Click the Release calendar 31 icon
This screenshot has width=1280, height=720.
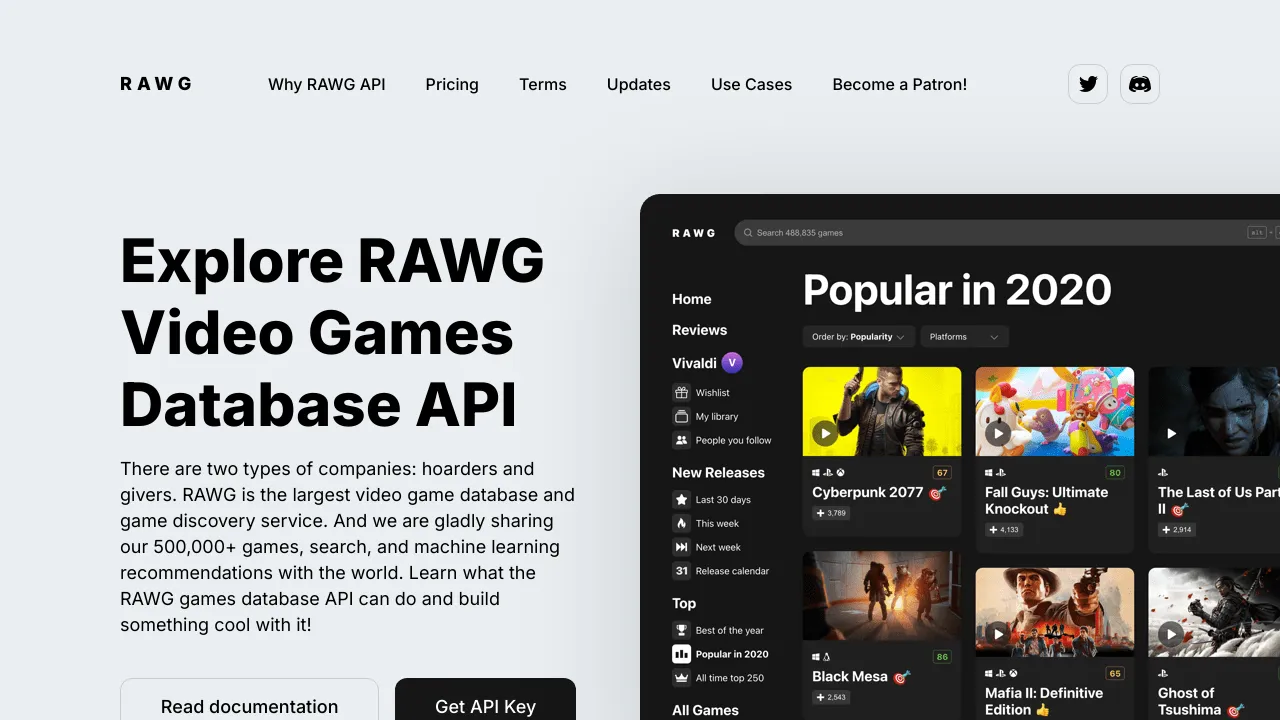click(x=681, y=571)
